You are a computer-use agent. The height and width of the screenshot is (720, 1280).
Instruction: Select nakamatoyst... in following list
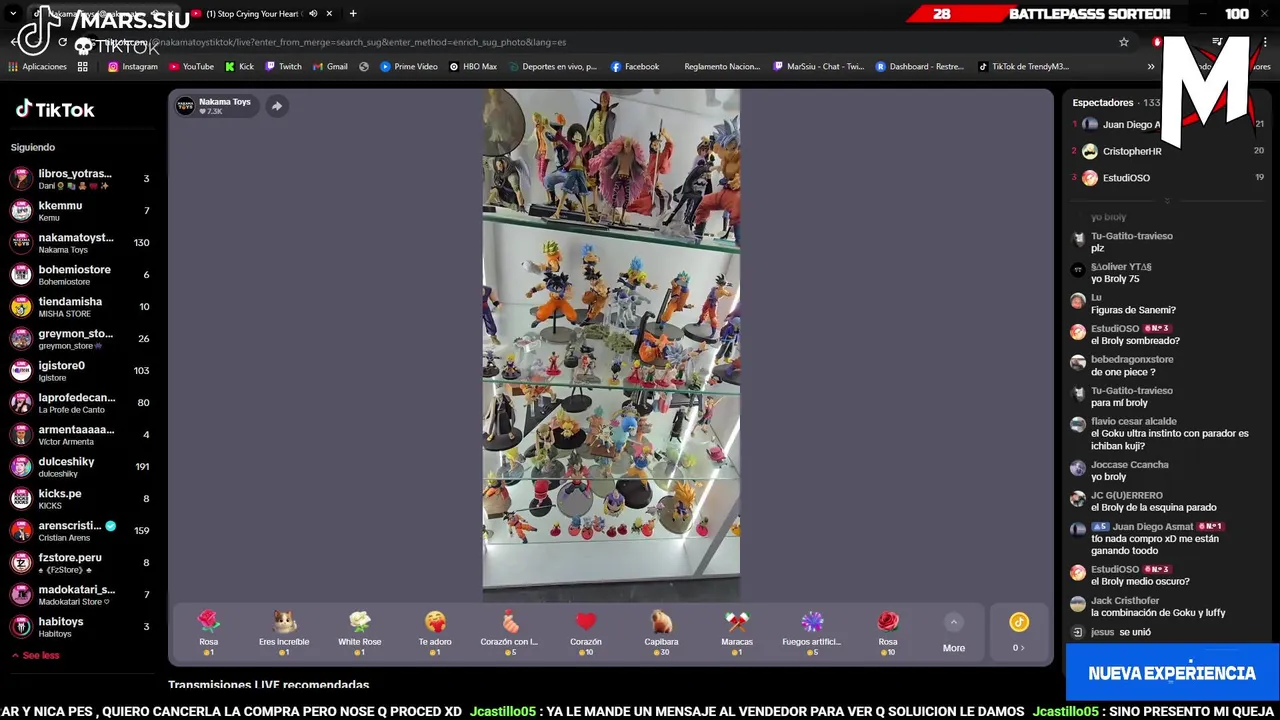pos(80,243)
